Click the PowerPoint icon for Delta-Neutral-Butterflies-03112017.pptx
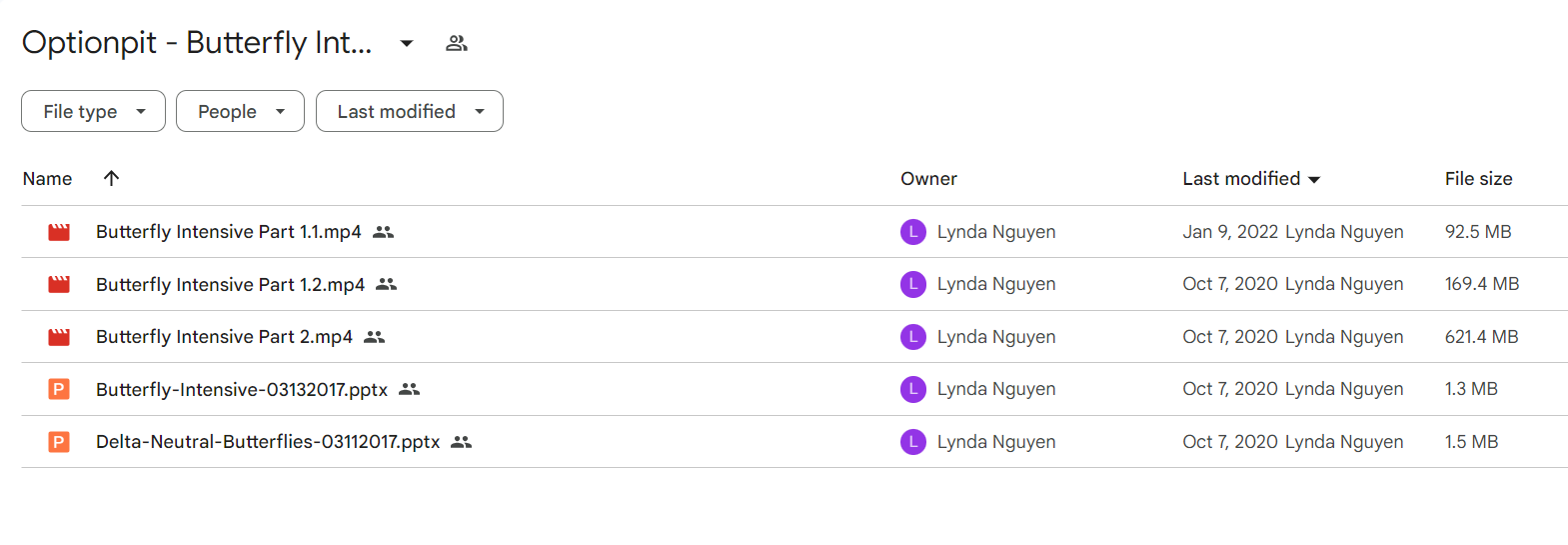Viewport: 1568px width, 545px height. (59, 442)
